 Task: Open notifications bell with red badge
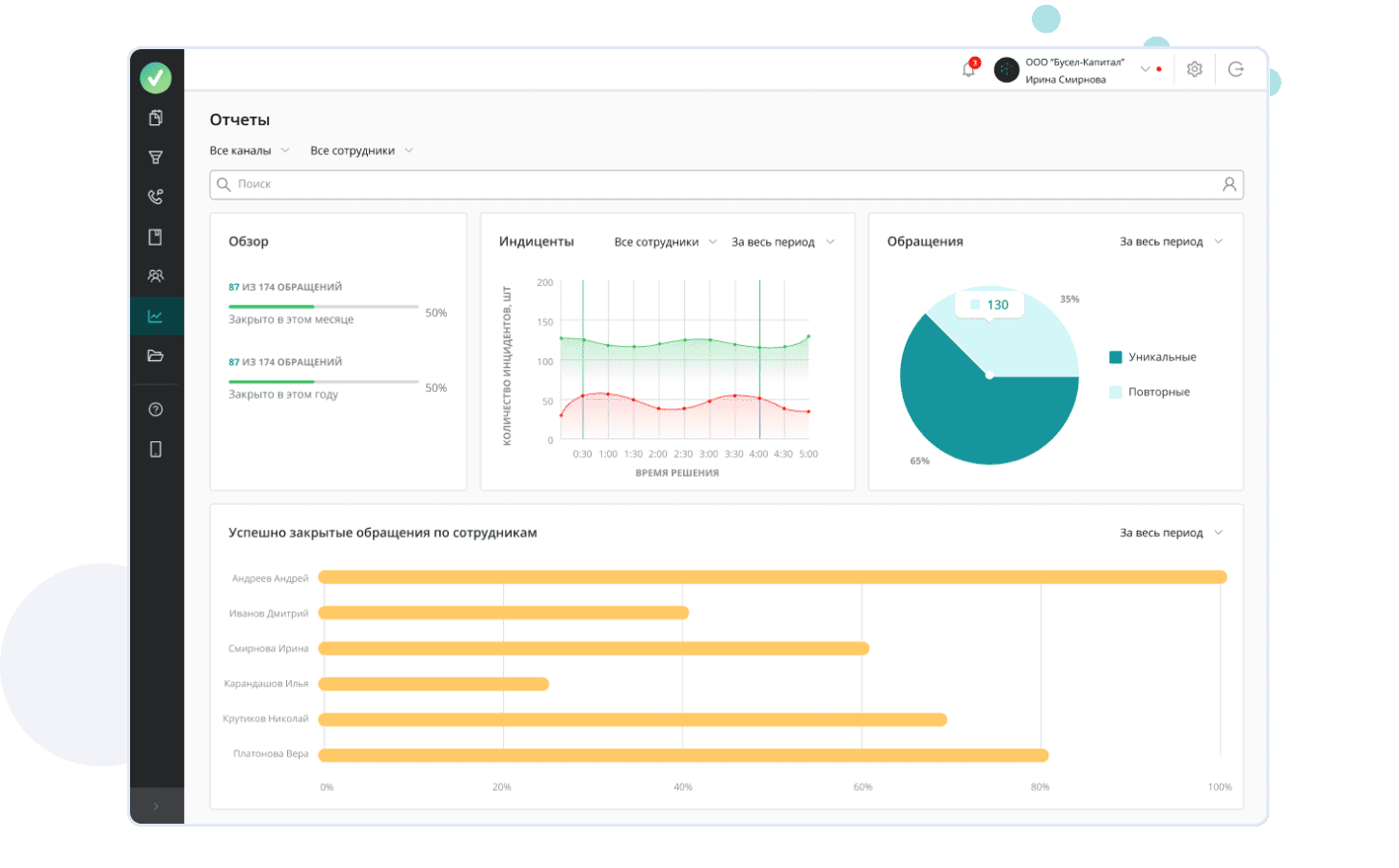(969, 68)
